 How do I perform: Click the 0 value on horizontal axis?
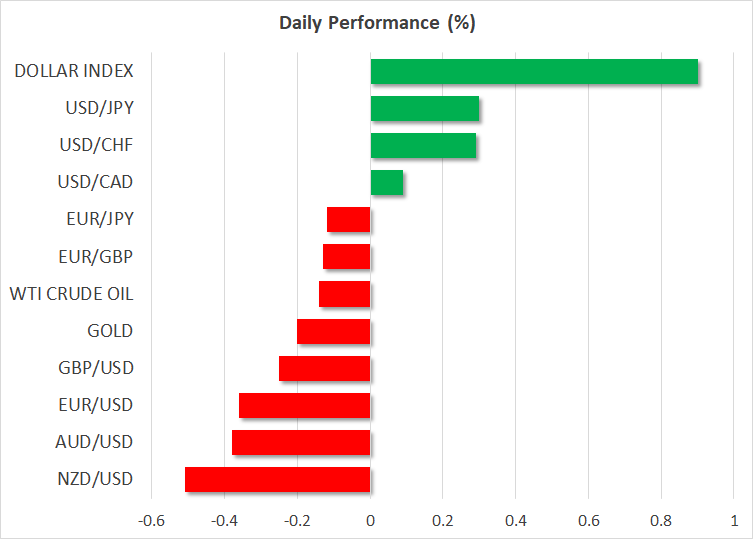tap(370, 521)
